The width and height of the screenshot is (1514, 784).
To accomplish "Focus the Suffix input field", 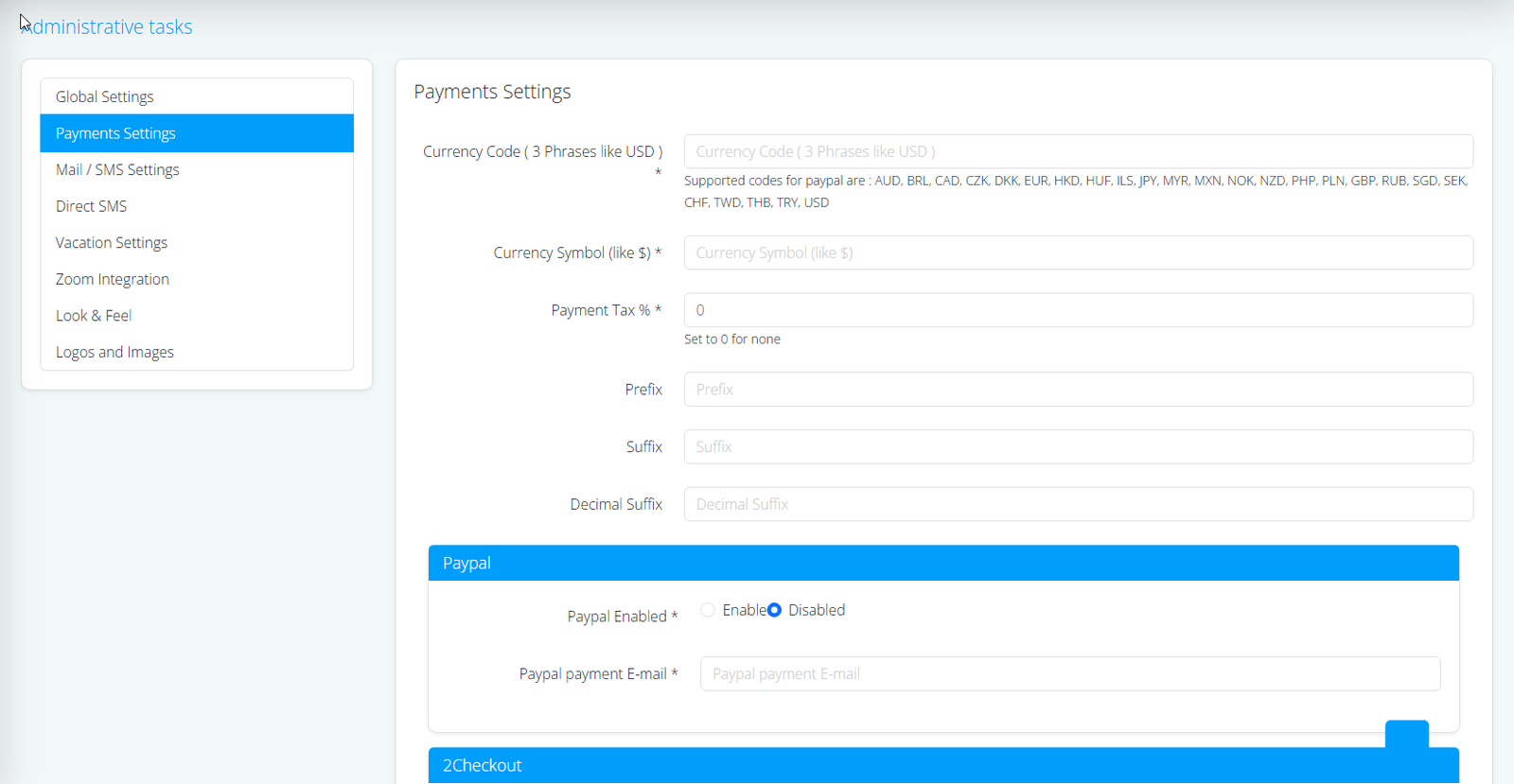I will click(1078, 447).
